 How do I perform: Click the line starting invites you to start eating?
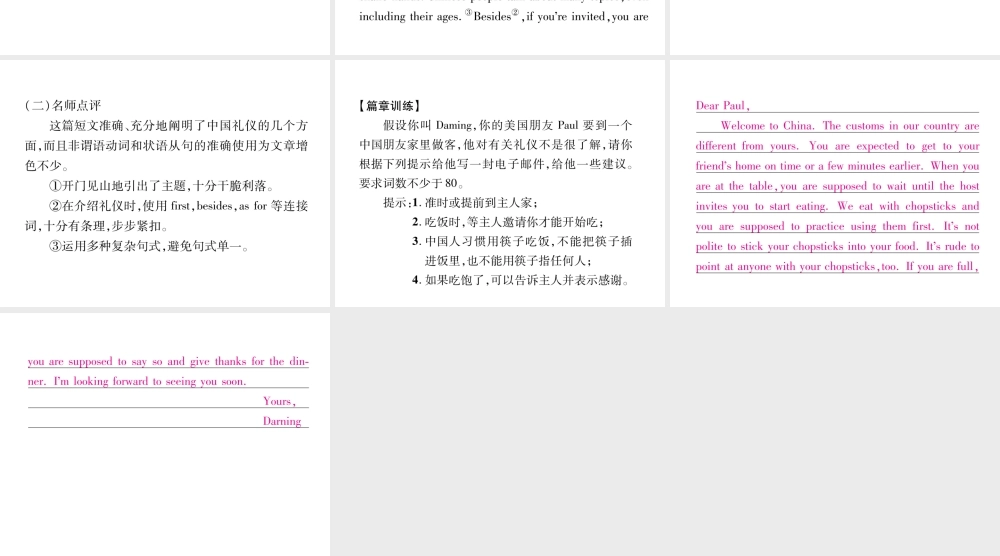click(x=837, y=206)
